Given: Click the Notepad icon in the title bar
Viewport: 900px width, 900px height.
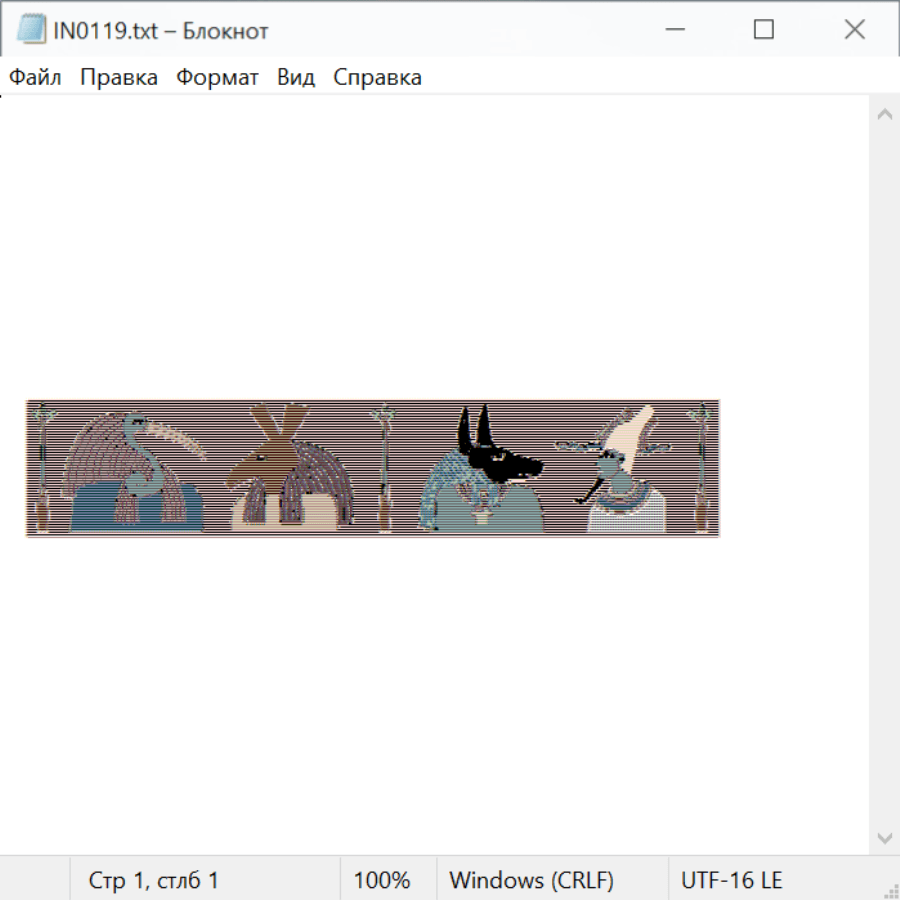Looking at the screenshot, I should pos(31,30).
